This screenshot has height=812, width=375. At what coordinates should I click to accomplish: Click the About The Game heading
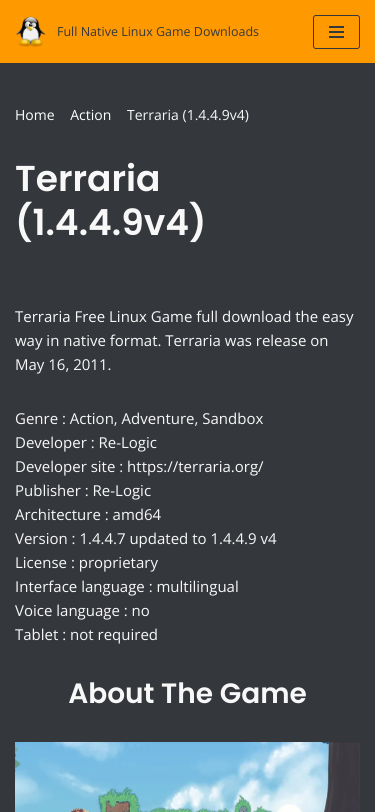188,693
